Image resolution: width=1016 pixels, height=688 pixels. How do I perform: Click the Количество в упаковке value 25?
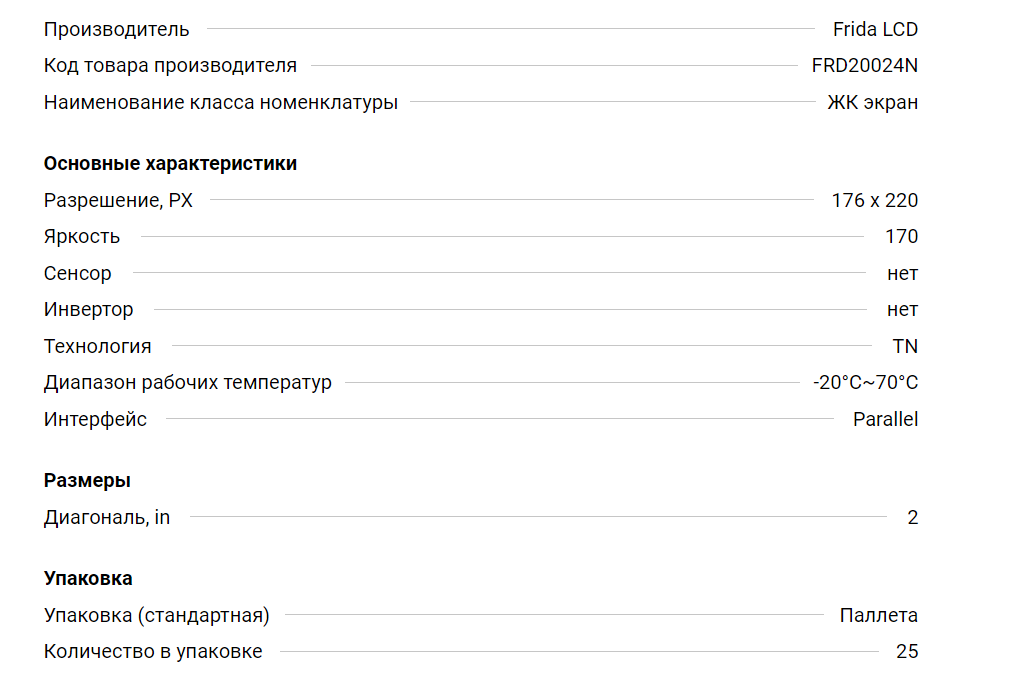(x=907, y=652)
